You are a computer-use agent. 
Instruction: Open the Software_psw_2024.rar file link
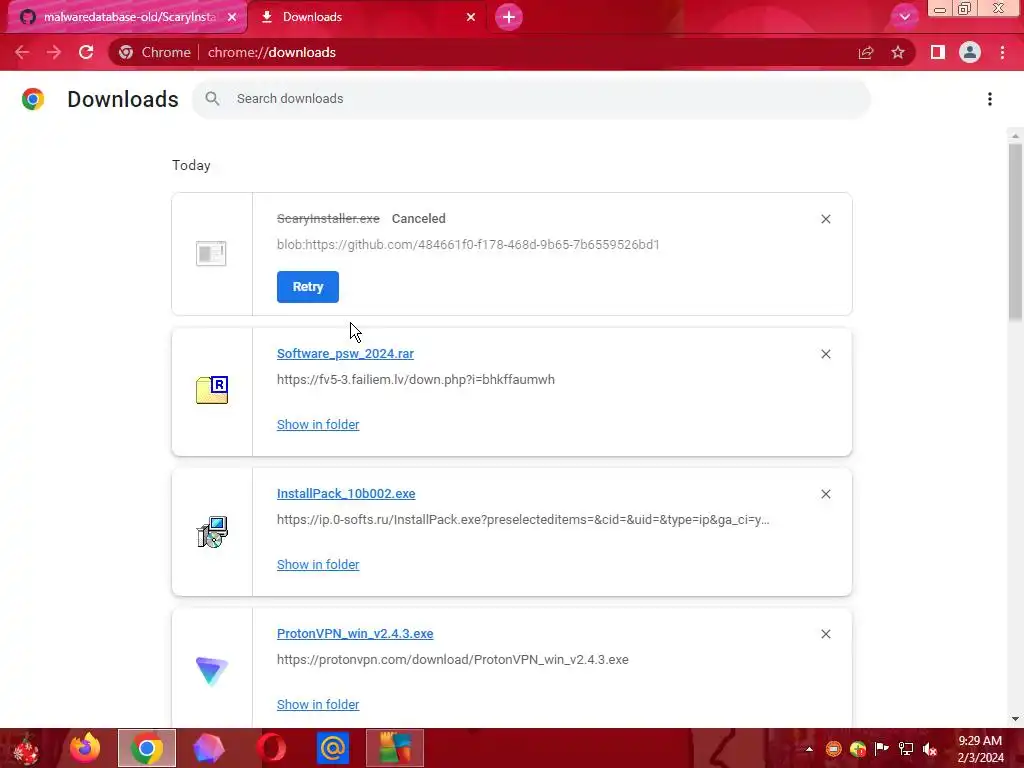pos(345,353)
